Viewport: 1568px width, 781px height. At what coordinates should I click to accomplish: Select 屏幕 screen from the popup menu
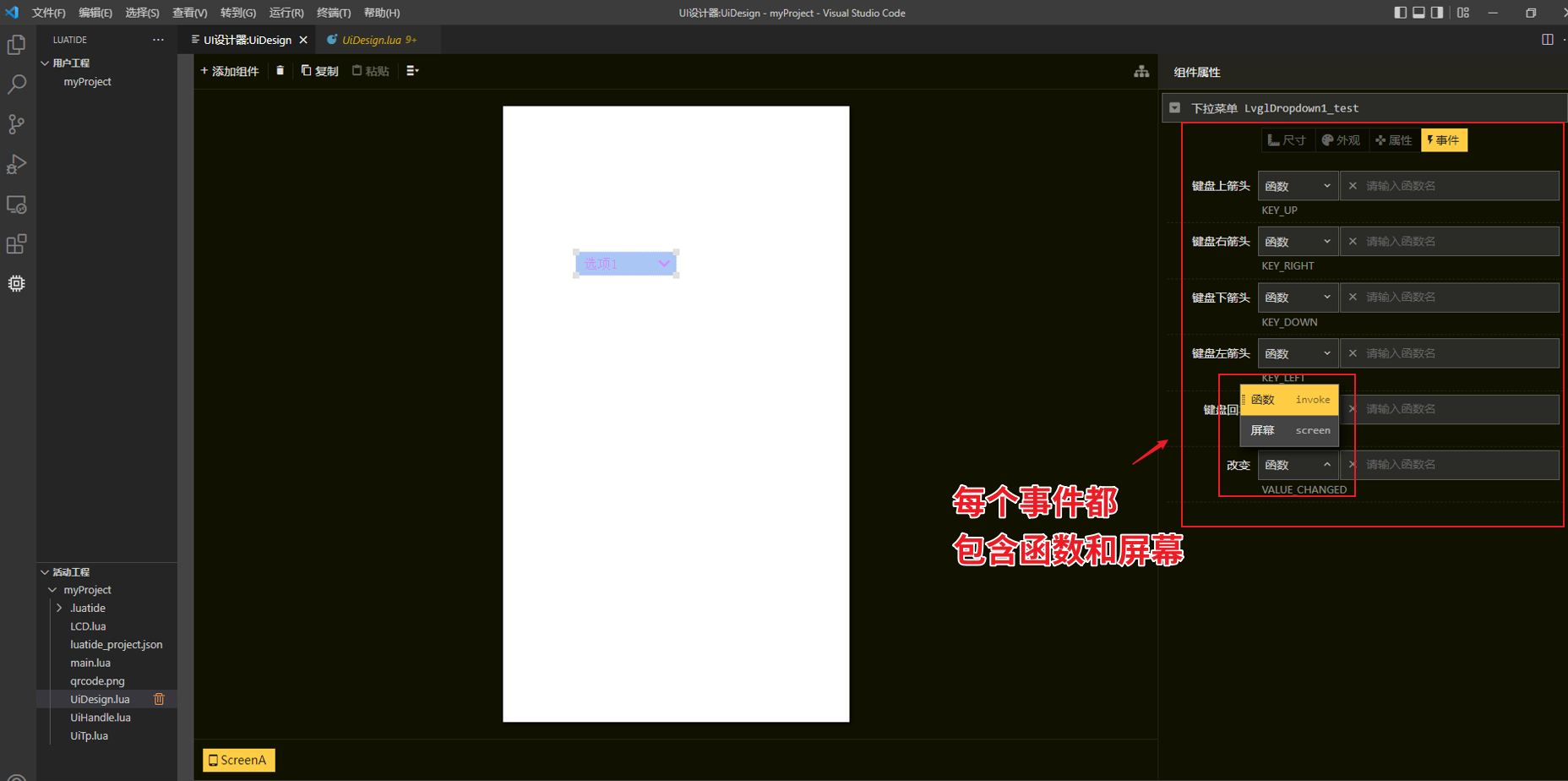point(1288,429)
